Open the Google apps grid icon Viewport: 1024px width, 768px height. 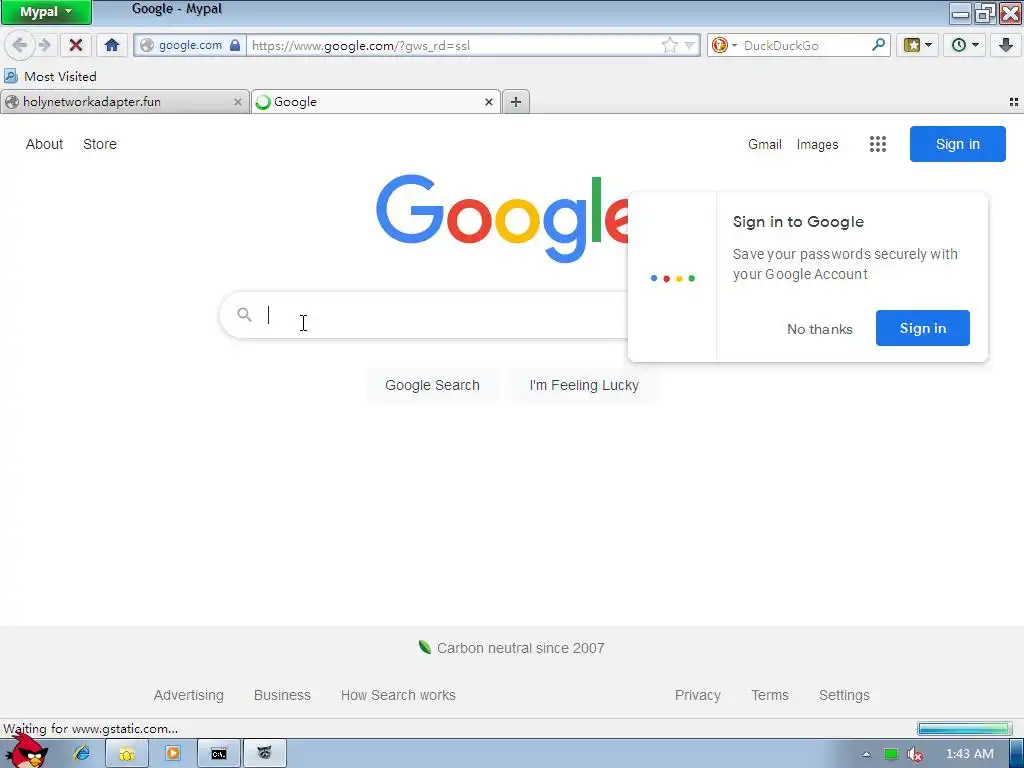[x=878, y=144]
